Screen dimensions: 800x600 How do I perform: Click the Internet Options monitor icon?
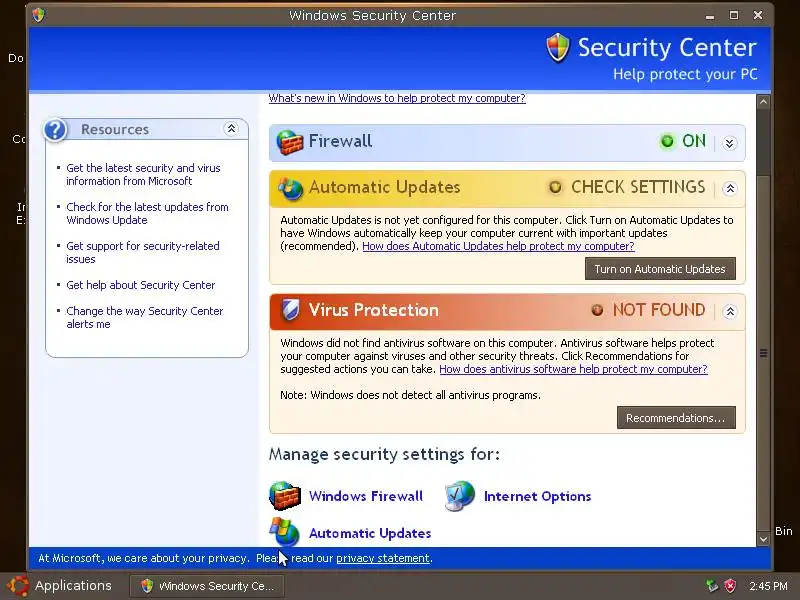point(460,495)
